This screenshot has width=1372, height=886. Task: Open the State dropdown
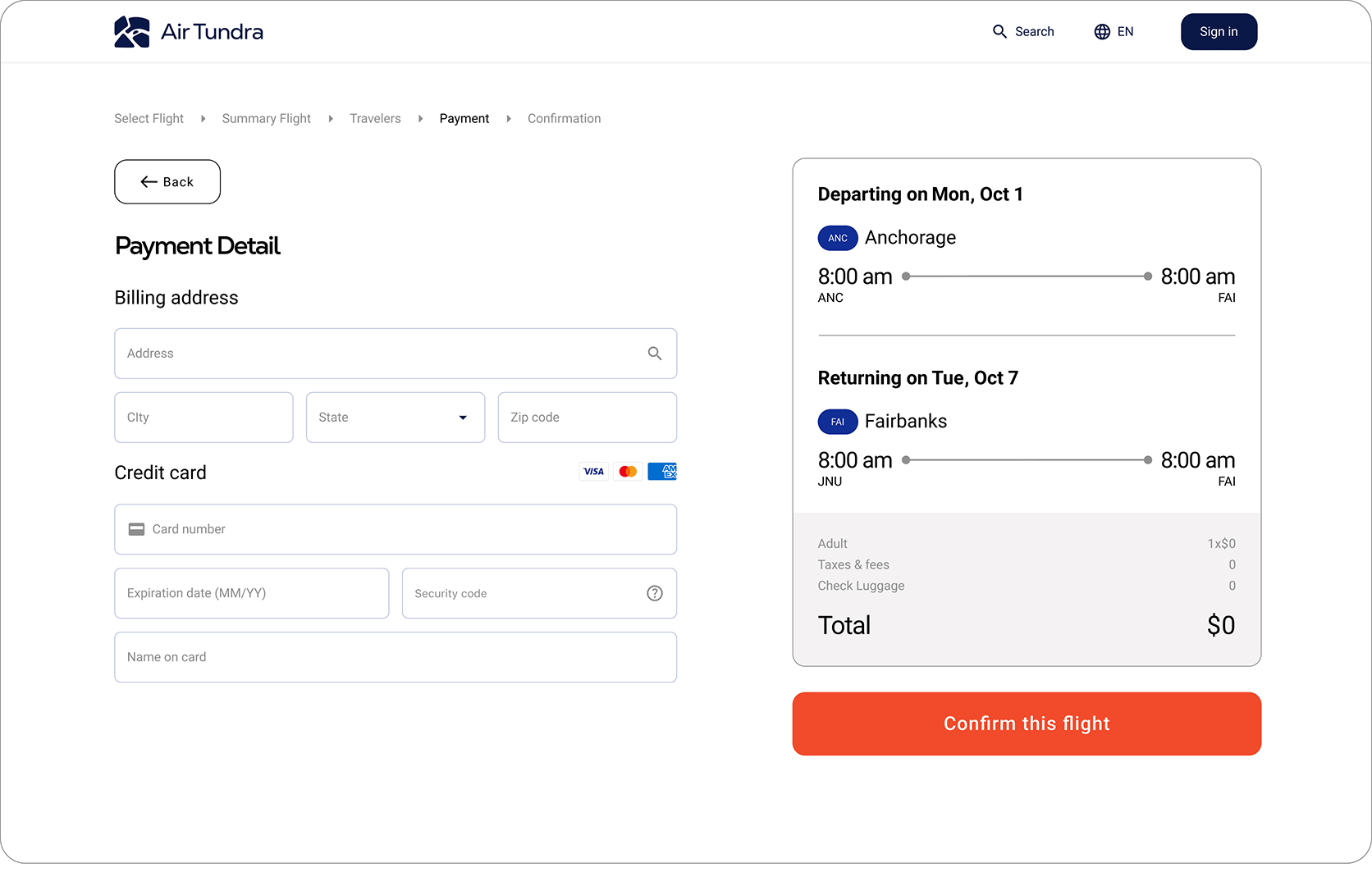pos(396,418)
